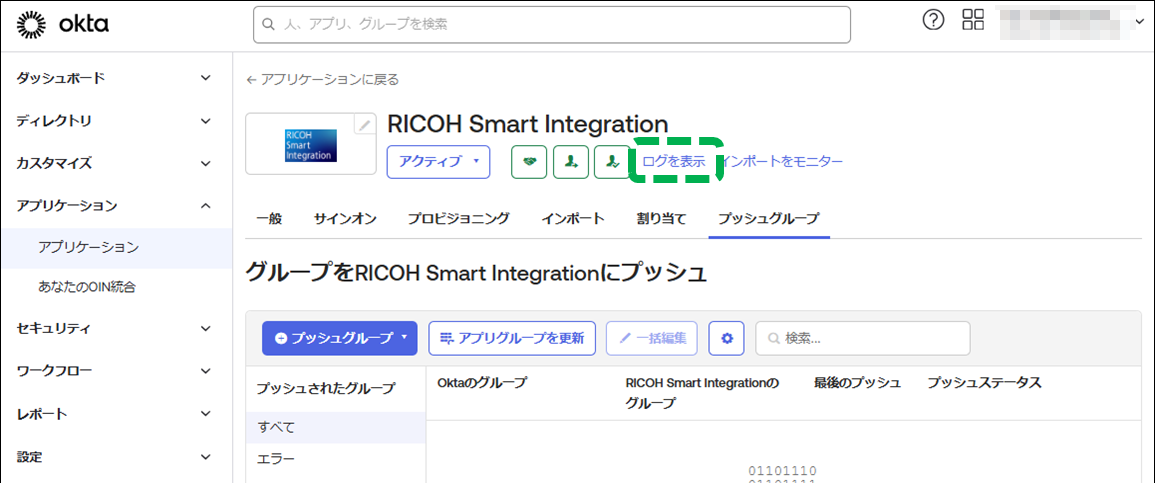Edit the app logo with the pencil icon
Image resolution: width=1155 pixels, height=483 pixels.
[x=364, y=125]
